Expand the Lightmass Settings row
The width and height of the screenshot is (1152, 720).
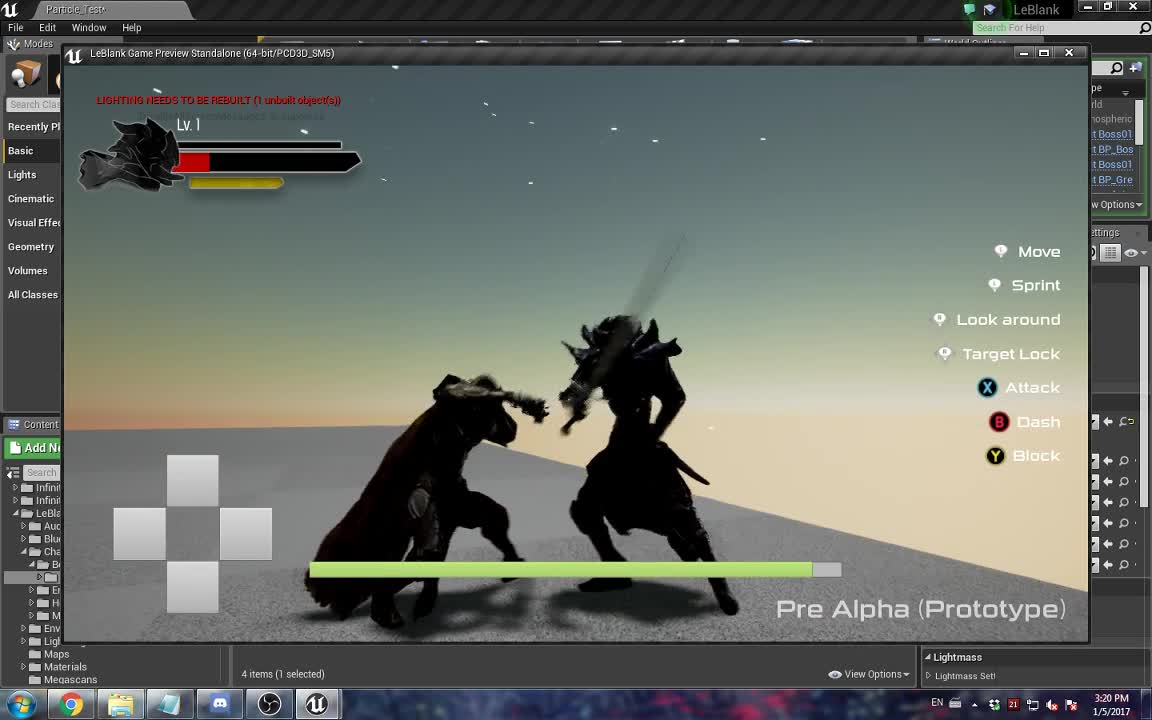pos(930,675)
